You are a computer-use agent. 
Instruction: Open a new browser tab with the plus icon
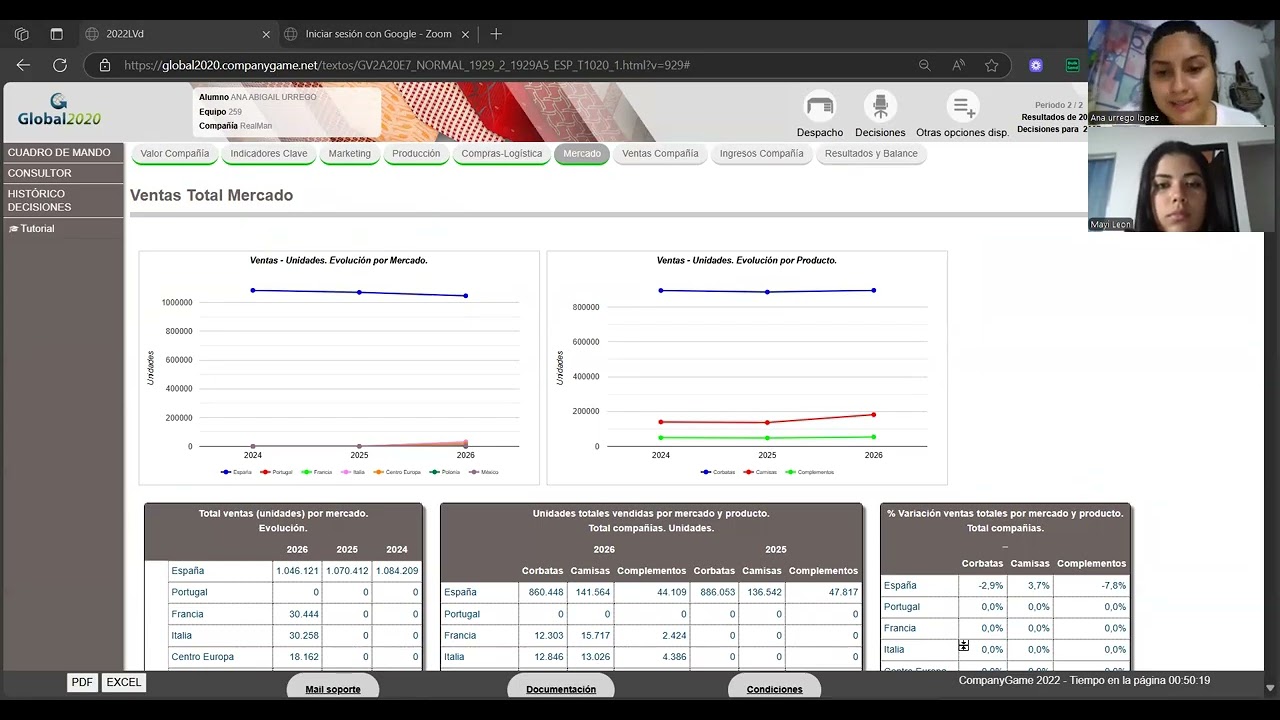tap(496, 34)
